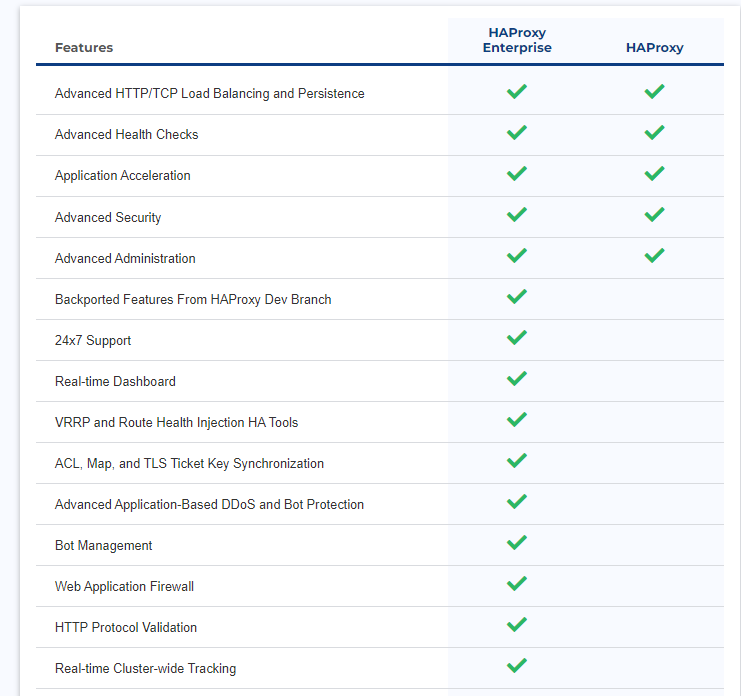The width and height of the screenshot is (741, 696).
Task: Click Advanced Application-Based DDoS and Bot Protection text
Action: (x=209, y=505)
